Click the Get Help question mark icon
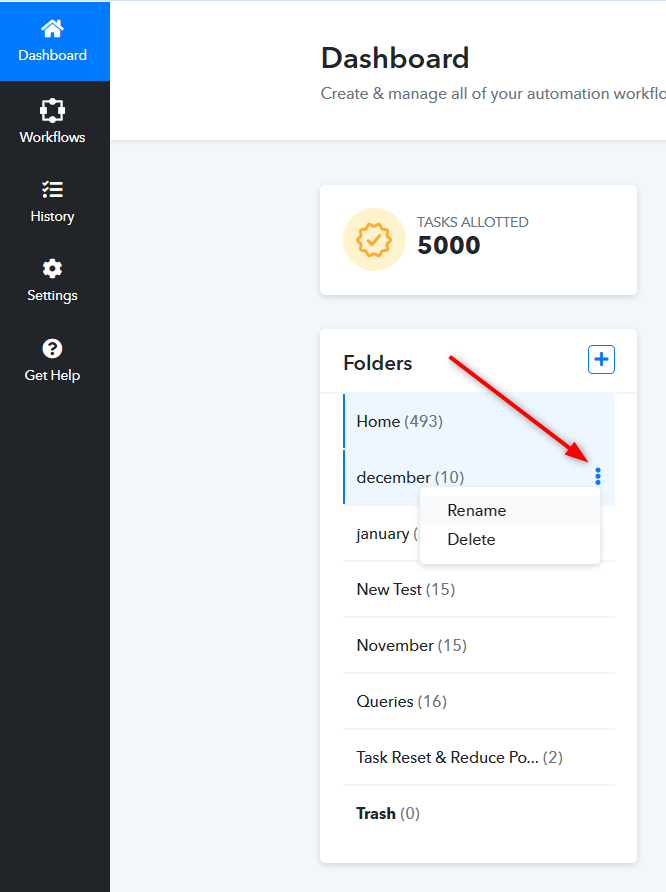Screen dimensions: 666x892 [x=52, y=348]
